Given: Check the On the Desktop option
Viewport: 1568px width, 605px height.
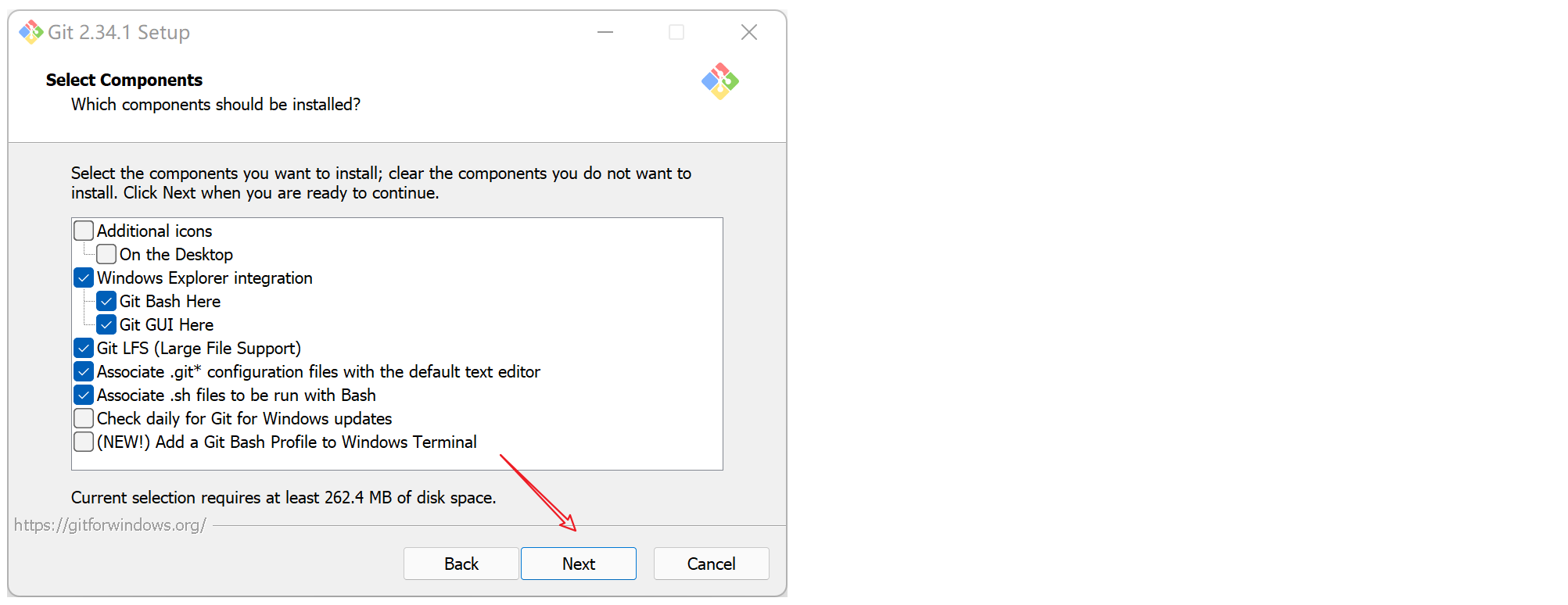Looking at the screenshot, I should [106, 254].
